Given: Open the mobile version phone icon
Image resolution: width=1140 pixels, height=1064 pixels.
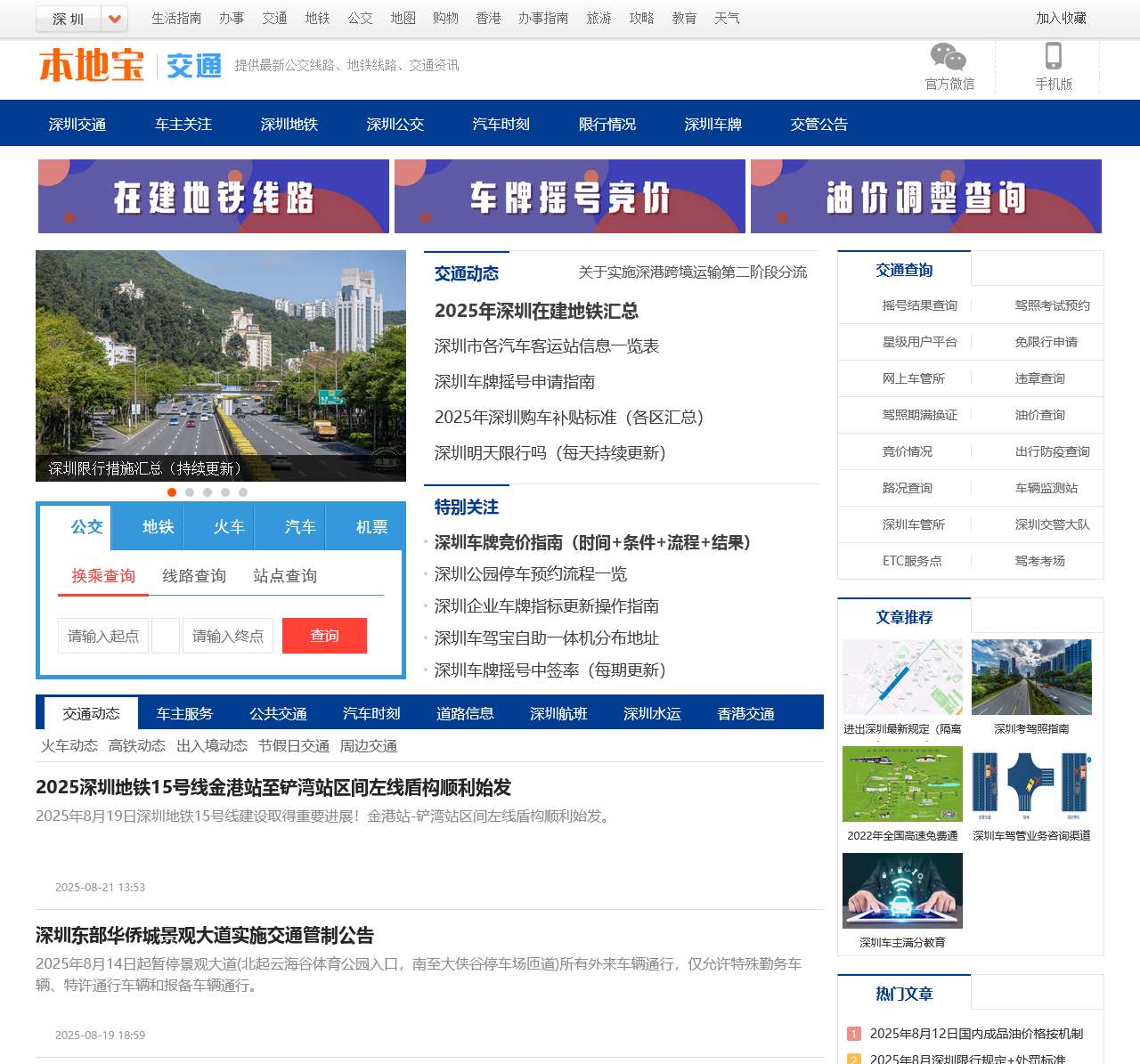Looking at the screenshot, I should point(1053,57).
